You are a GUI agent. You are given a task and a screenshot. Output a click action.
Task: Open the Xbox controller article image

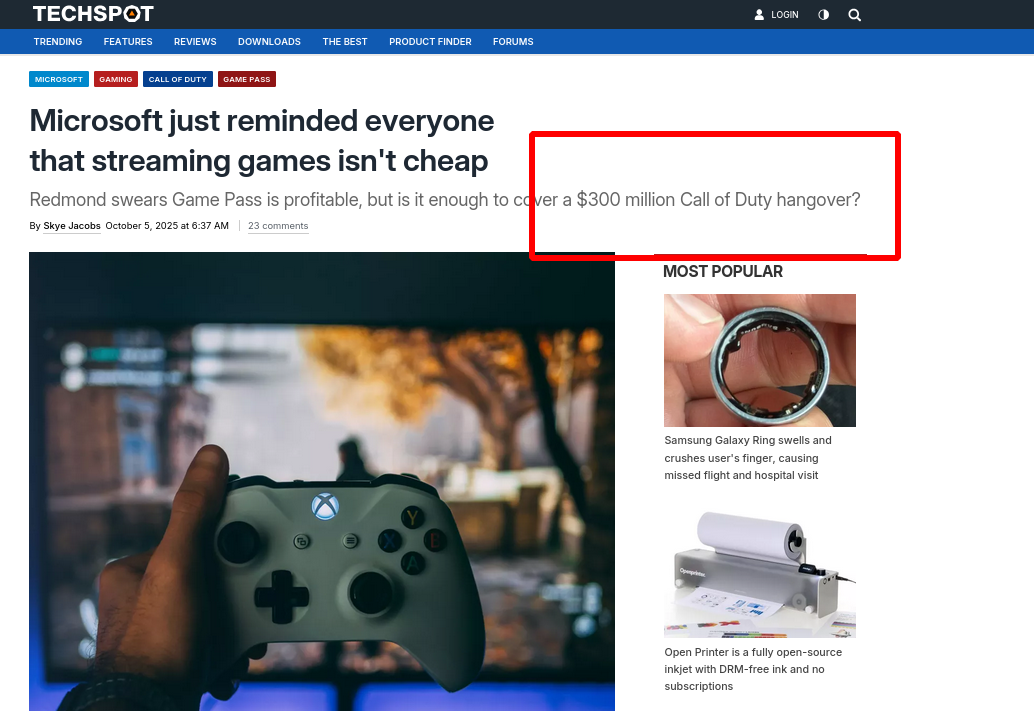pos(322,481)
